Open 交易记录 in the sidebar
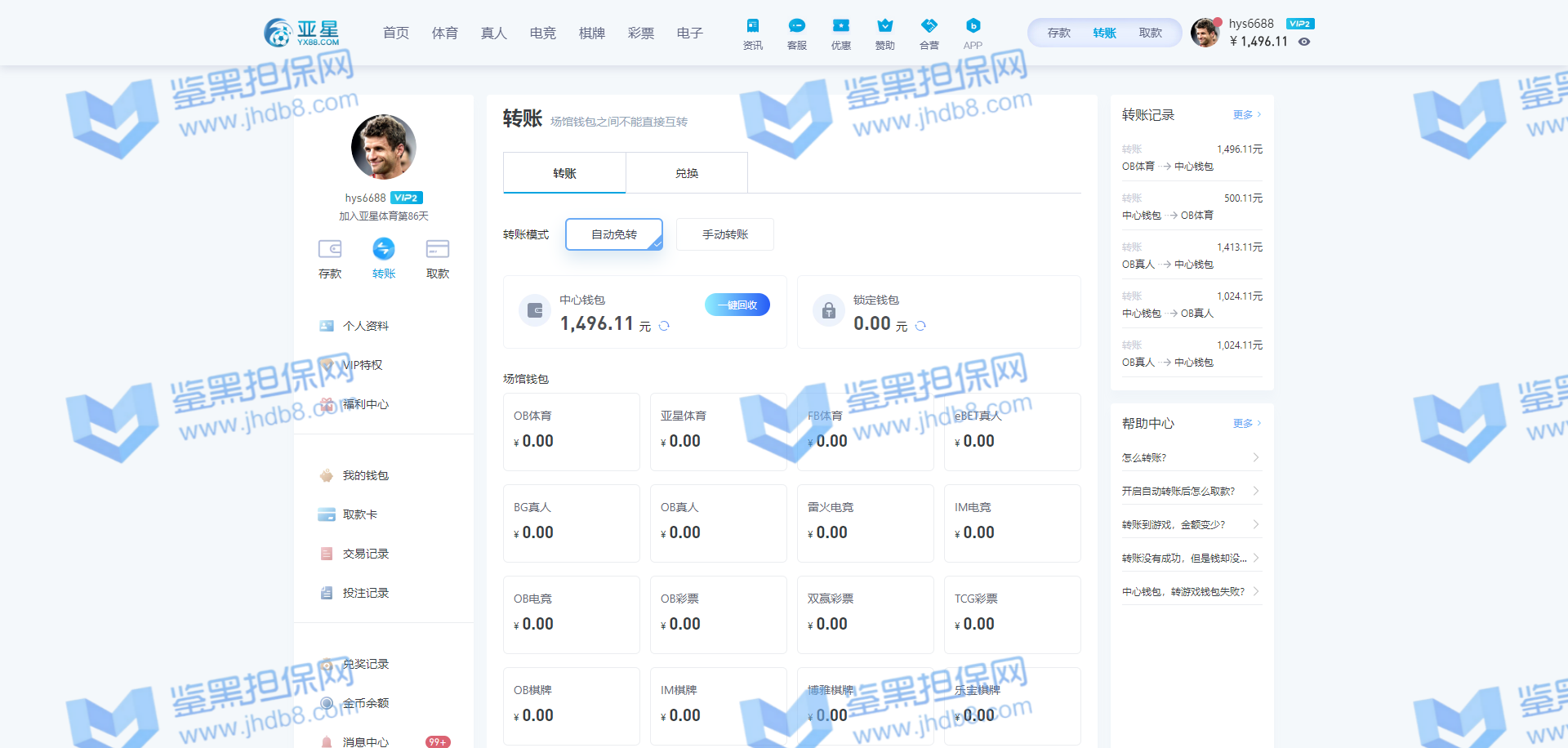Screen dimensions: 1568x748 [365, 554]
